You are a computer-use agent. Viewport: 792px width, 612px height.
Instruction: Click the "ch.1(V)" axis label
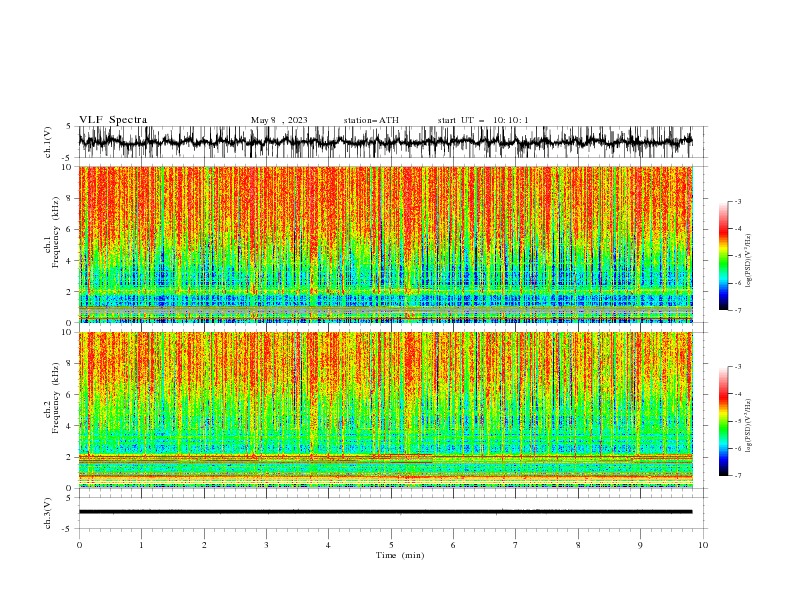pyautogui.click(x=48, y=142)
